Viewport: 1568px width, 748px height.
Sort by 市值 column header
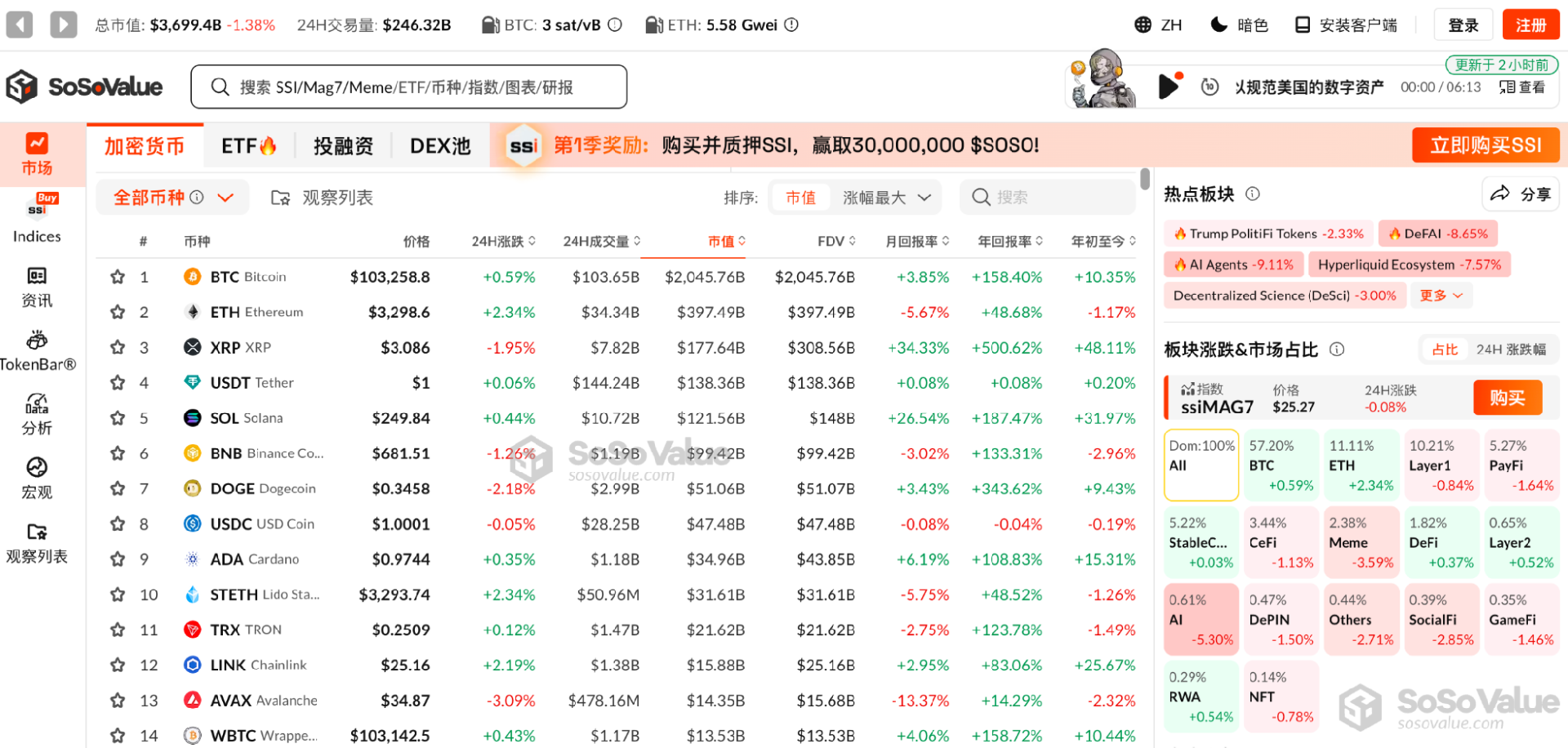click(x=726, y=241)
